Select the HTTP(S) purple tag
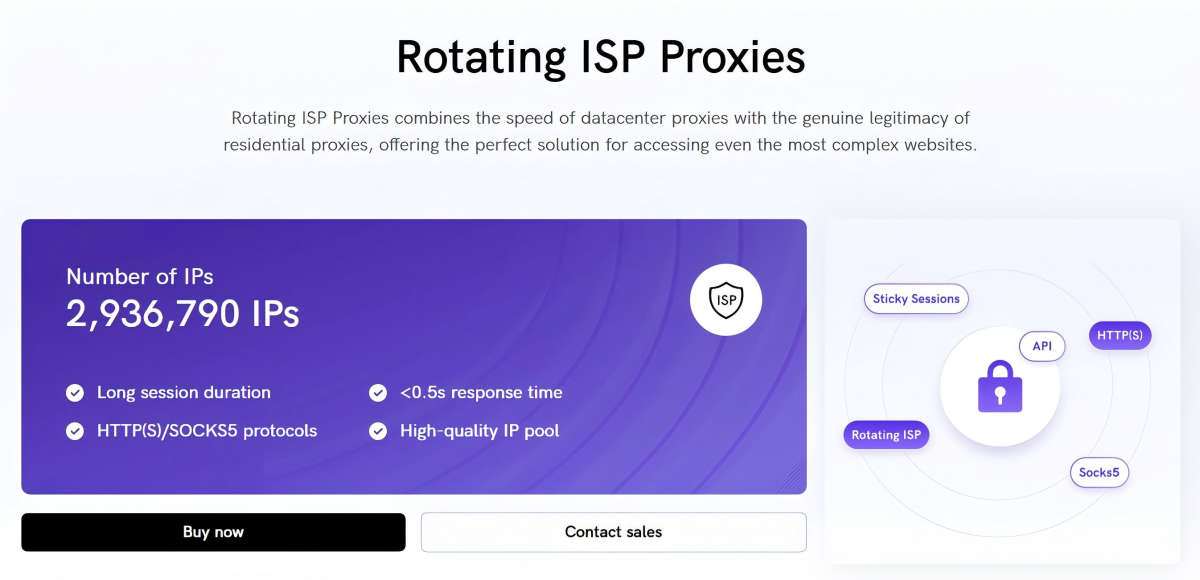This screenshot has width=1200, height=580. click(1120, 336)
